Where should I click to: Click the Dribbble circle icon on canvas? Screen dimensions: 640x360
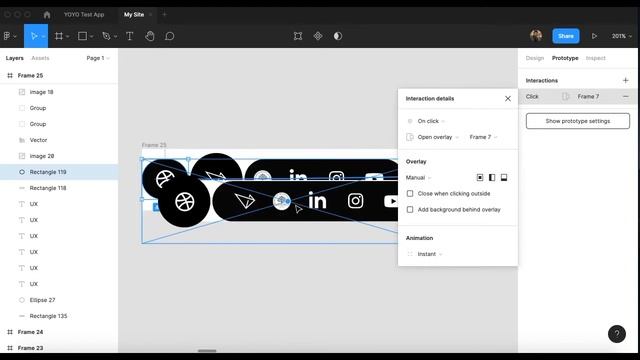184,202
